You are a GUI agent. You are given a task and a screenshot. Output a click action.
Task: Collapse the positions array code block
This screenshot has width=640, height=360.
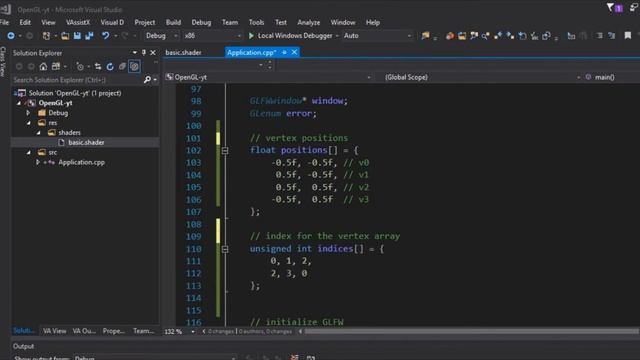coord(225,151)
